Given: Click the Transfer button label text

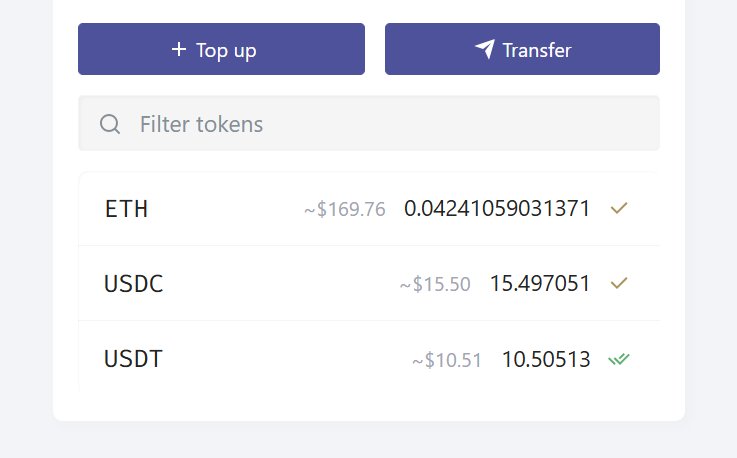Looking at the screenshot, I should 537,50.
